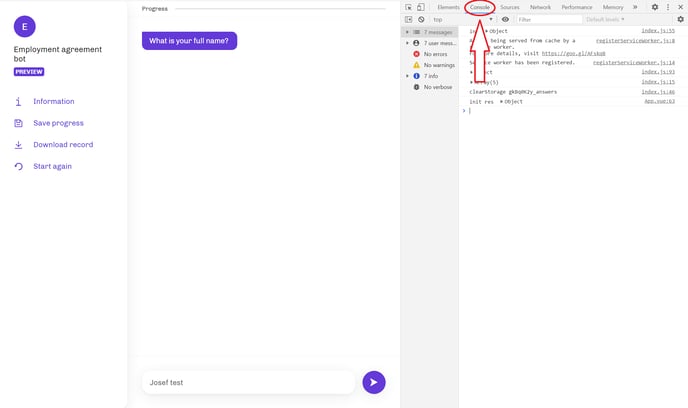Click the chat input with Josef test
The height and width of the screenshot is (408, 688).
(248, 383)
